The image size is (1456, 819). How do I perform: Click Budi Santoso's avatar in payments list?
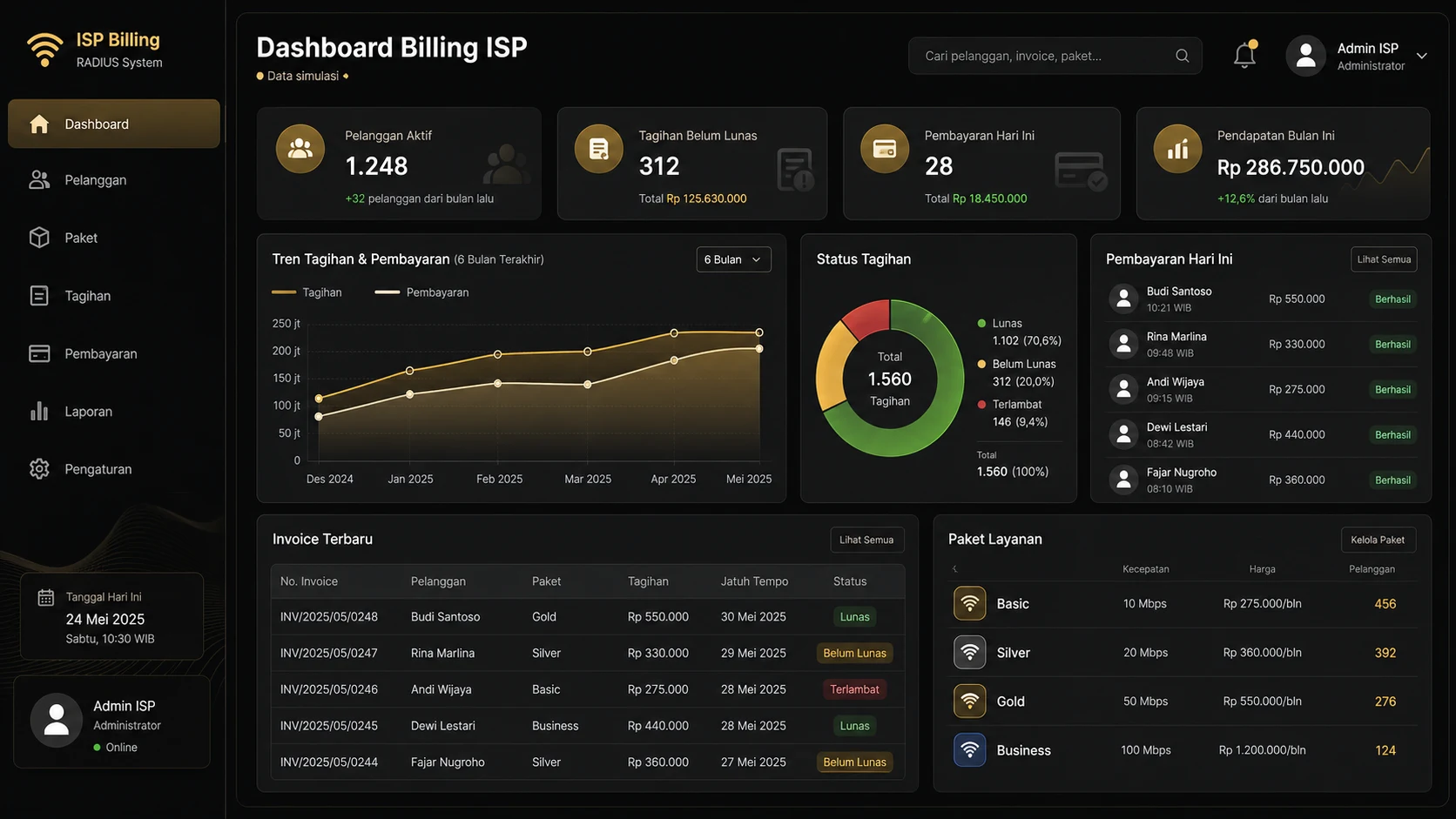1123,299
